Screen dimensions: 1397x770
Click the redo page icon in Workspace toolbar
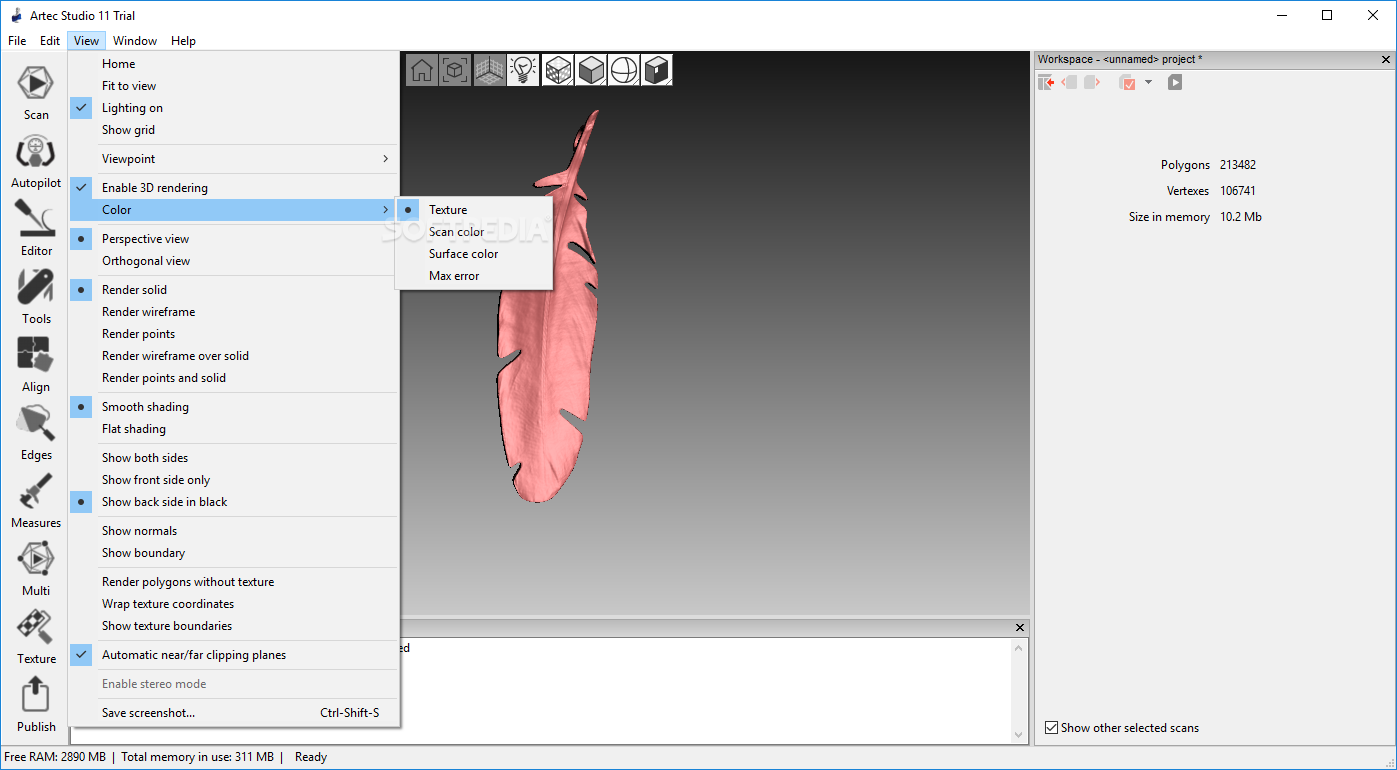coord(1092,82)
